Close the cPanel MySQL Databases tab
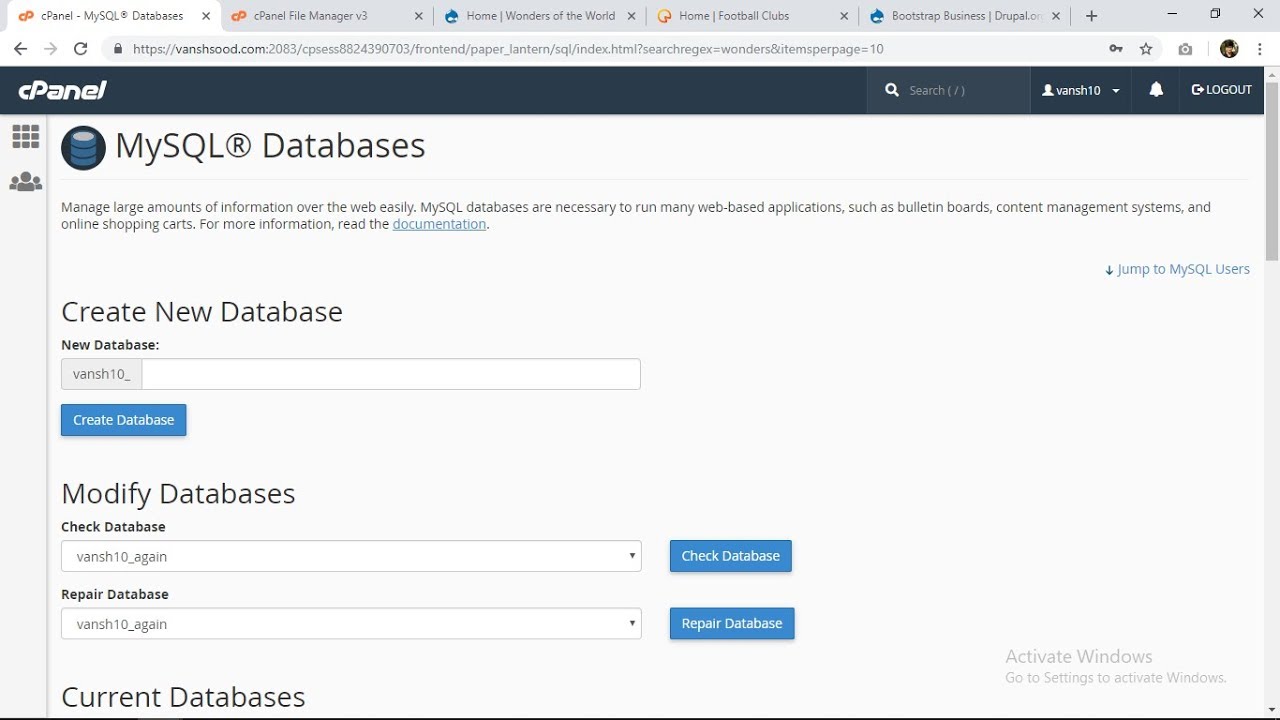Screen dimensions: 1280x720 (206, 16)
